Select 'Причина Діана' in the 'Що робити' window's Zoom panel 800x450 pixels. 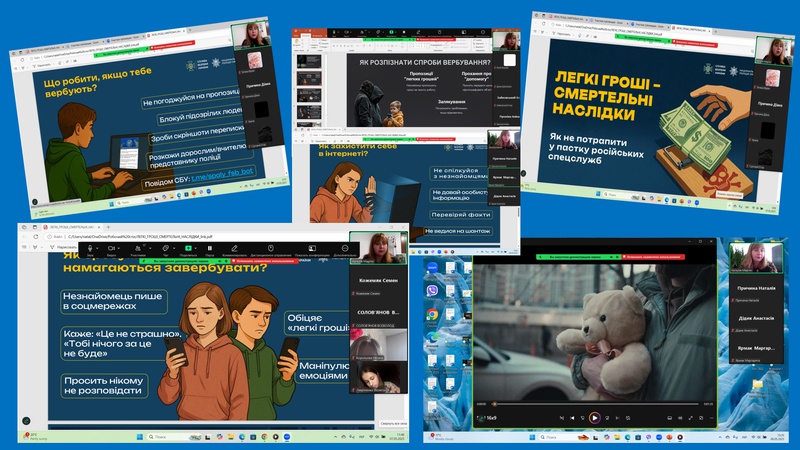coord(258,86)
